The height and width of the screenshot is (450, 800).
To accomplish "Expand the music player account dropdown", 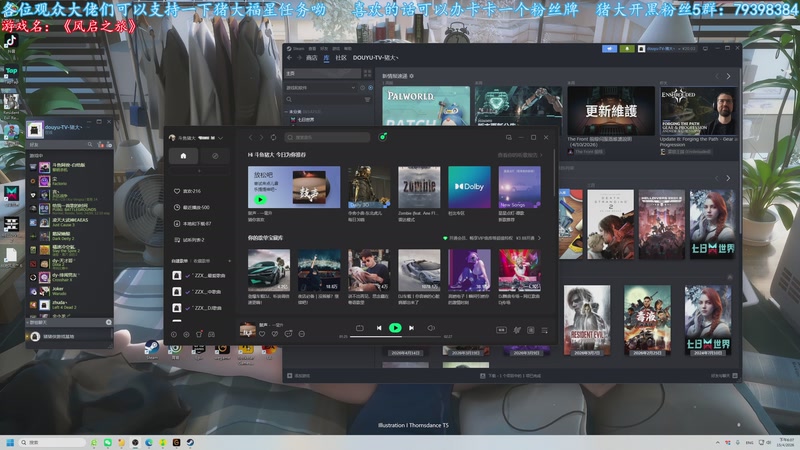I will (x=220, y=138).
